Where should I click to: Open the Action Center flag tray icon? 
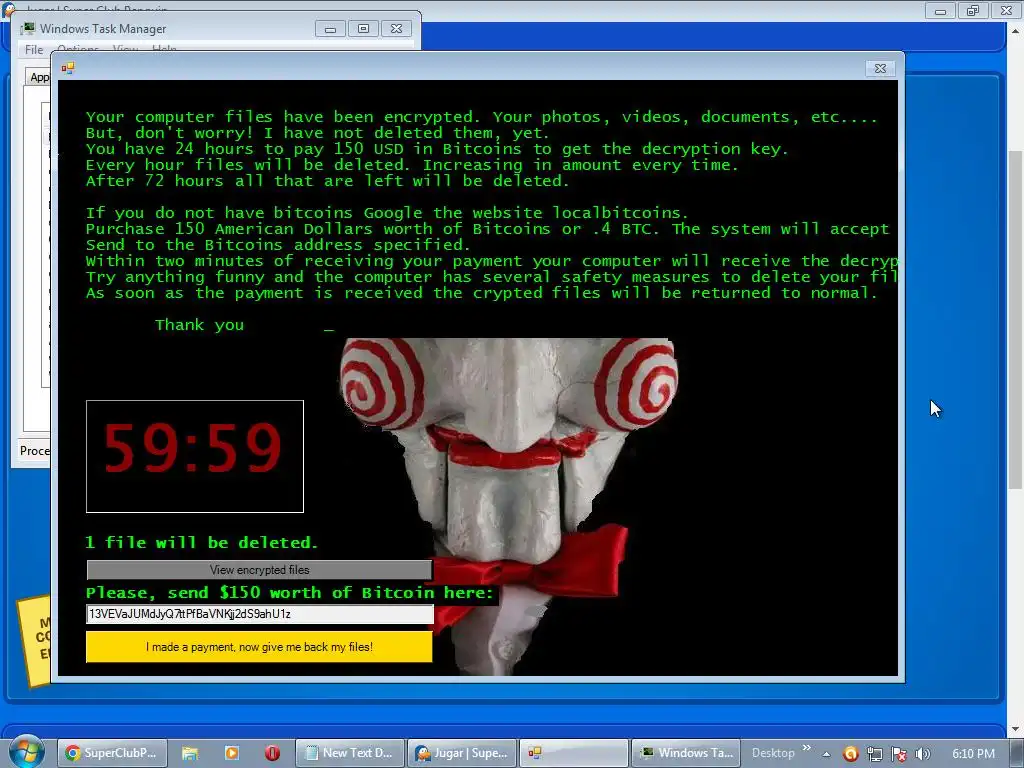coord(899,754)
